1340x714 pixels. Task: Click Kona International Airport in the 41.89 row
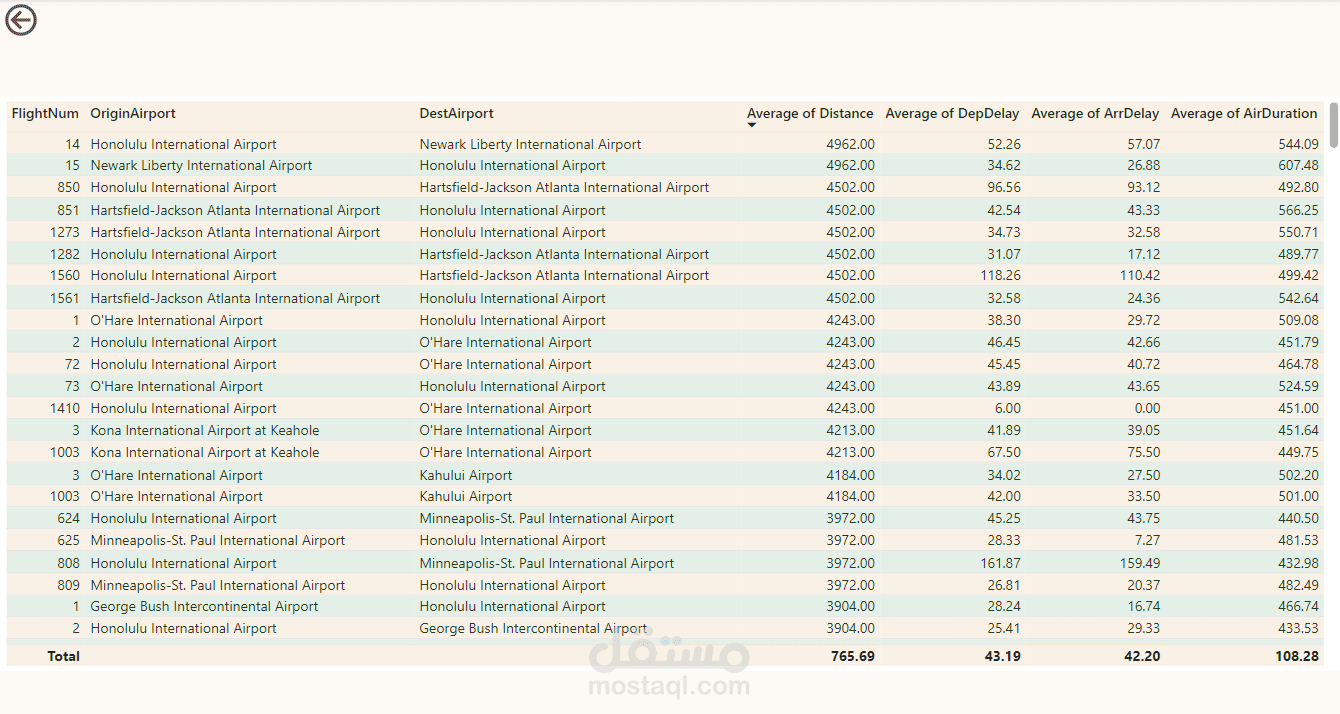(205, 430)
